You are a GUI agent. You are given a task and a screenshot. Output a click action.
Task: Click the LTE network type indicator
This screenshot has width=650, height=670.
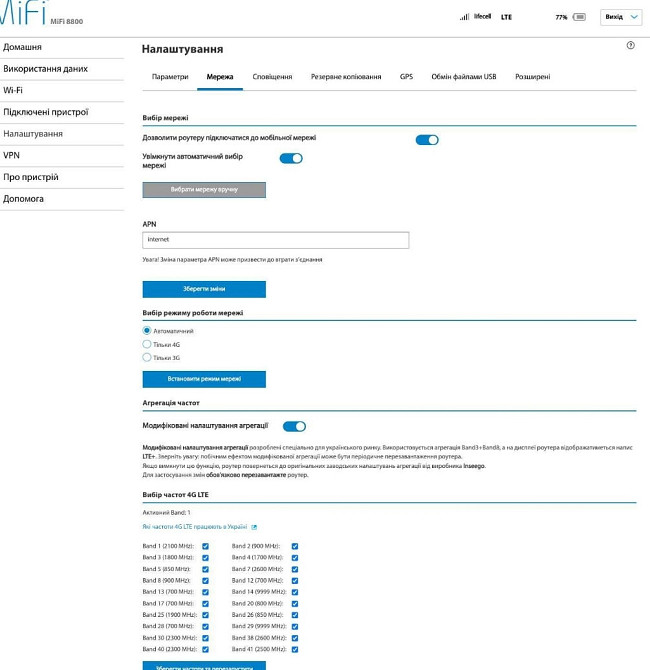pos(506,17)
